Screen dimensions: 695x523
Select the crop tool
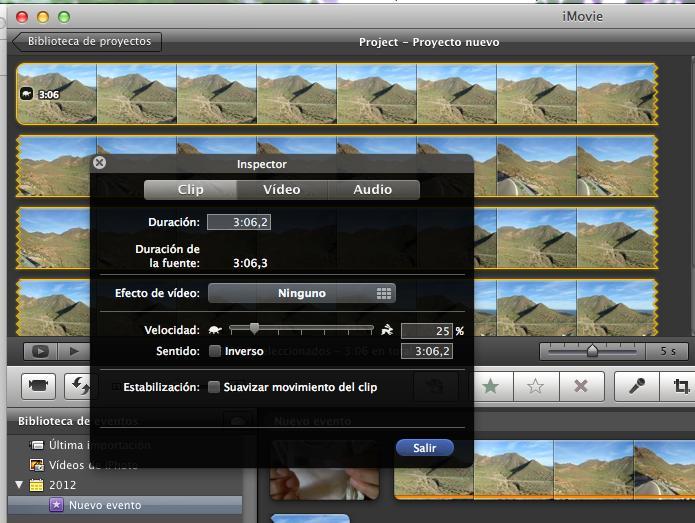click(681, 386)
